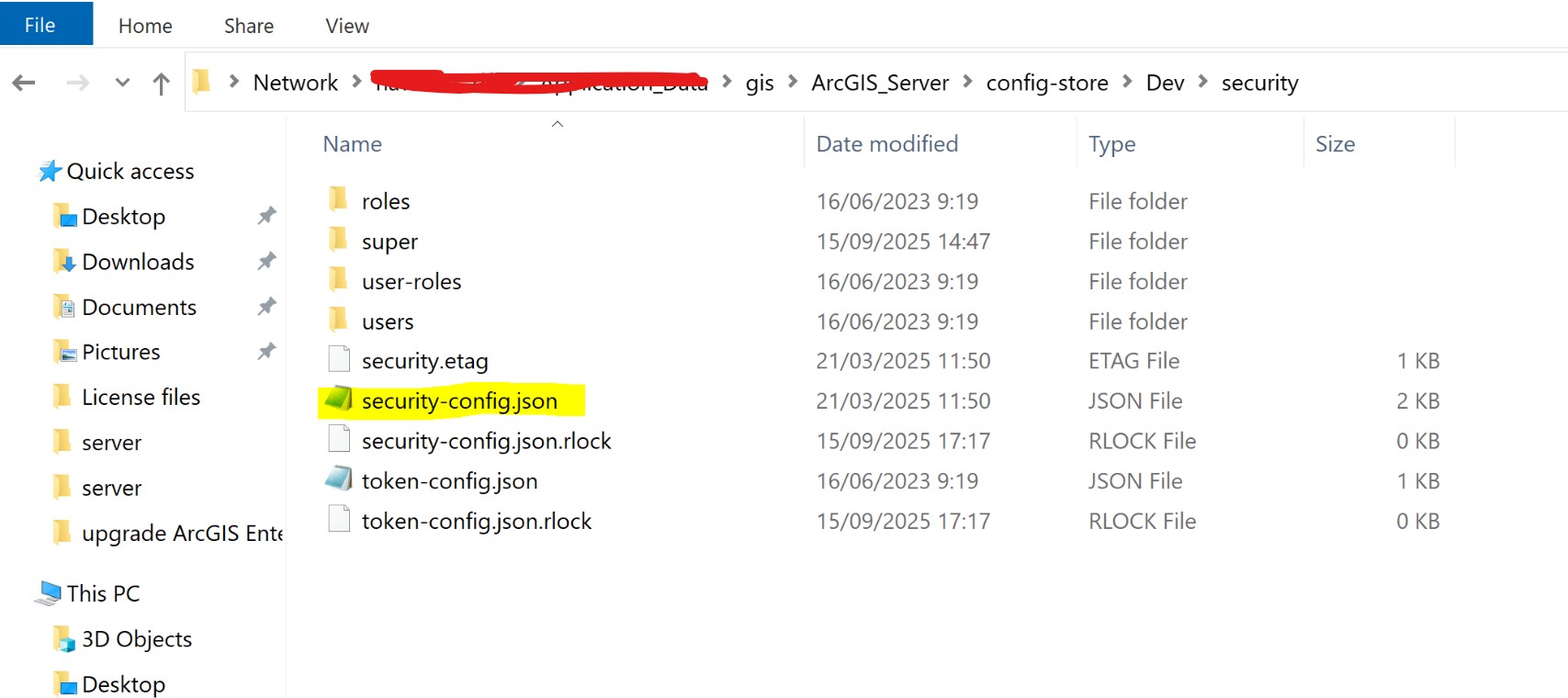Expand the recent locations dropdown arrow
This screenshot has height=698, width=1568.
122,82
